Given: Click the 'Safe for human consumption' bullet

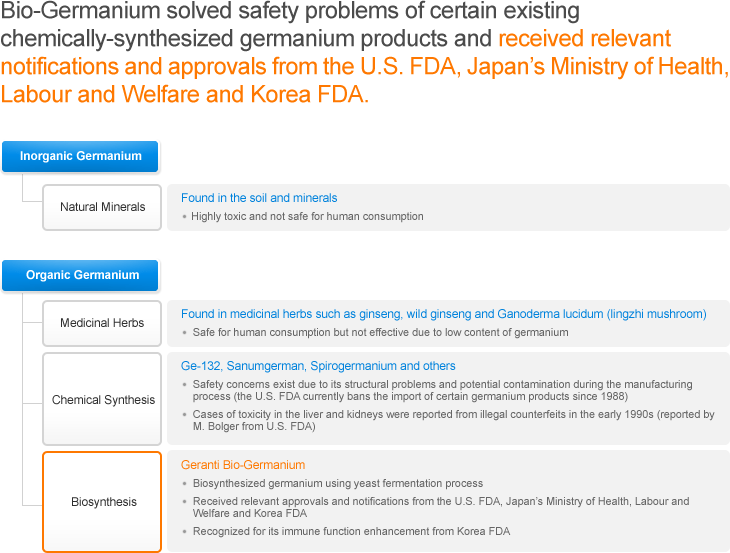Looking at the screenshot, I should click(x=380, y=332).
